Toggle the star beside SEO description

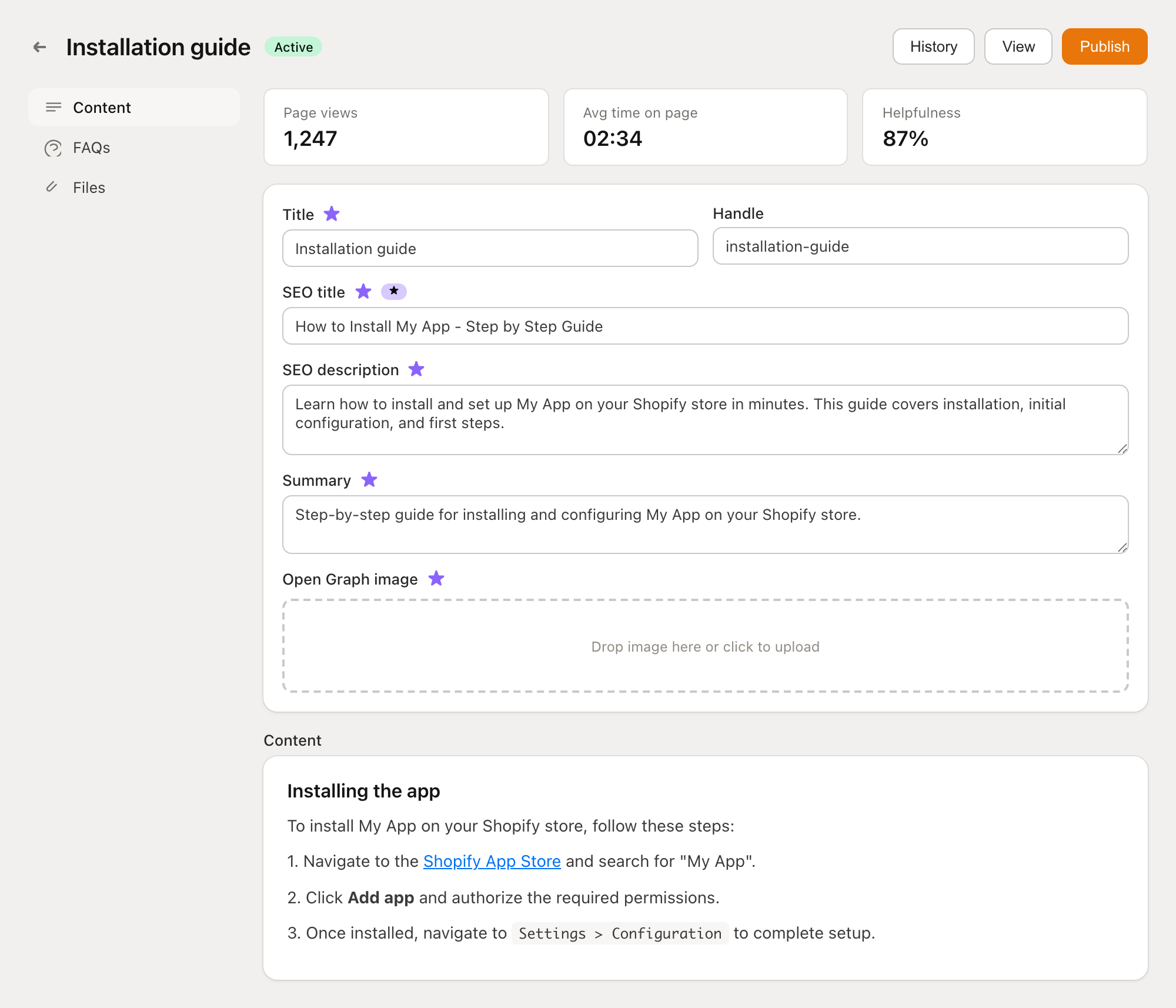pyautogui.click(x=416, y=369)
